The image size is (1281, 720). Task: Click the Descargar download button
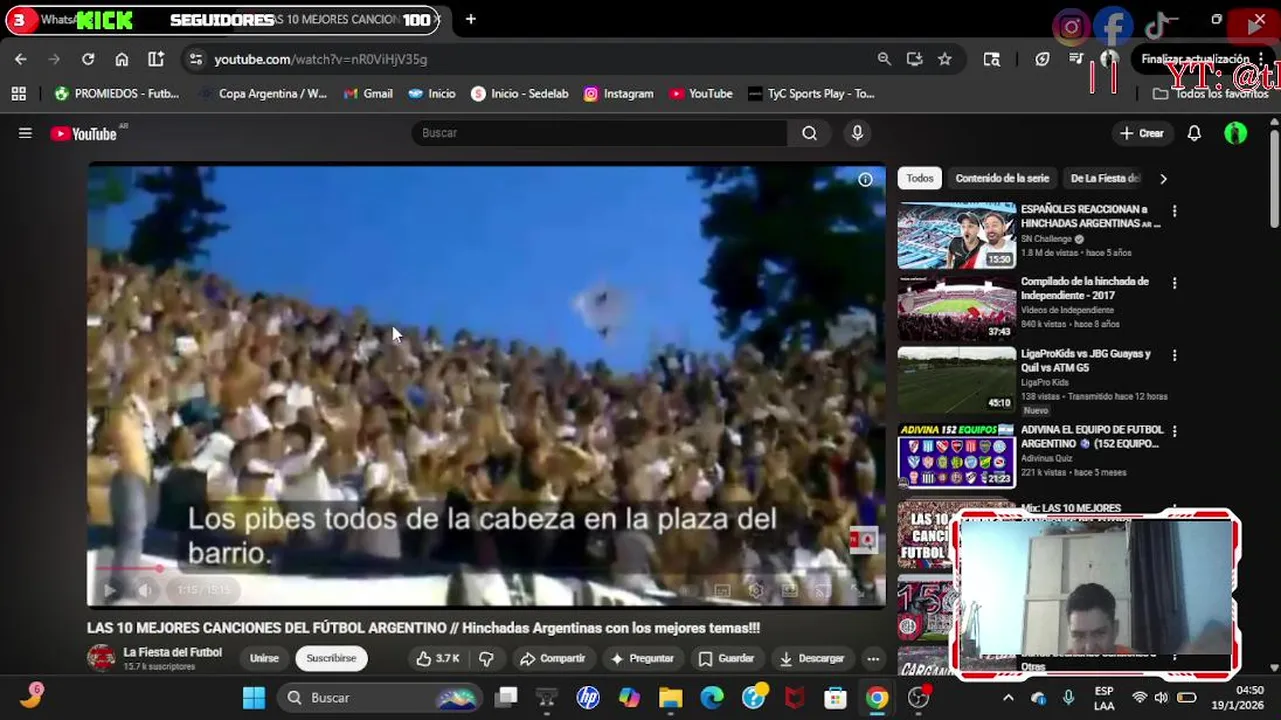(812, 658)
